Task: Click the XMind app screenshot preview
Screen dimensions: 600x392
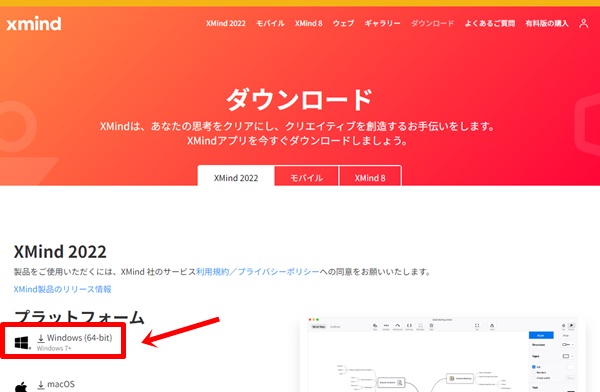Action: point(443,354)
